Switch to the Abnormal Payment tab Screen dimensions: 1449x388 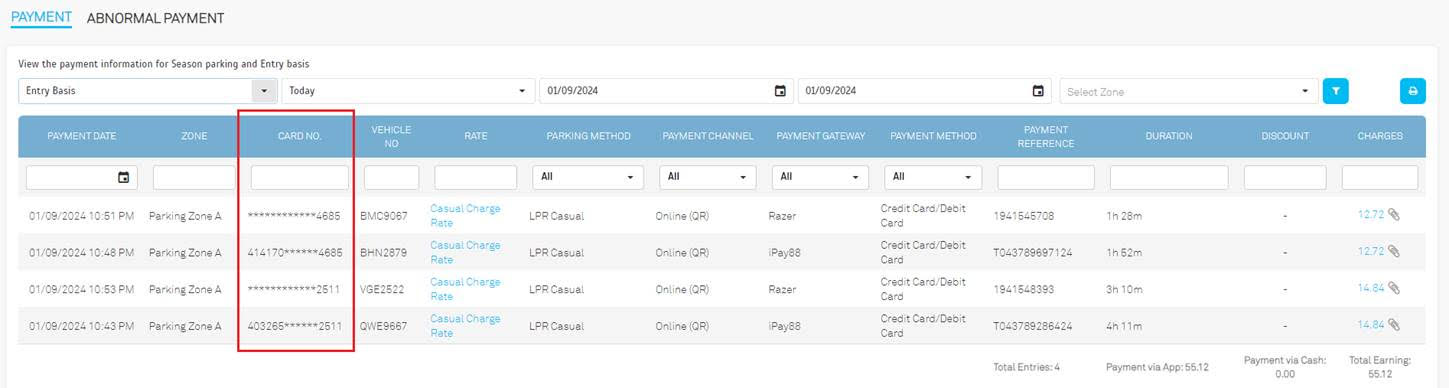(155, 18)
